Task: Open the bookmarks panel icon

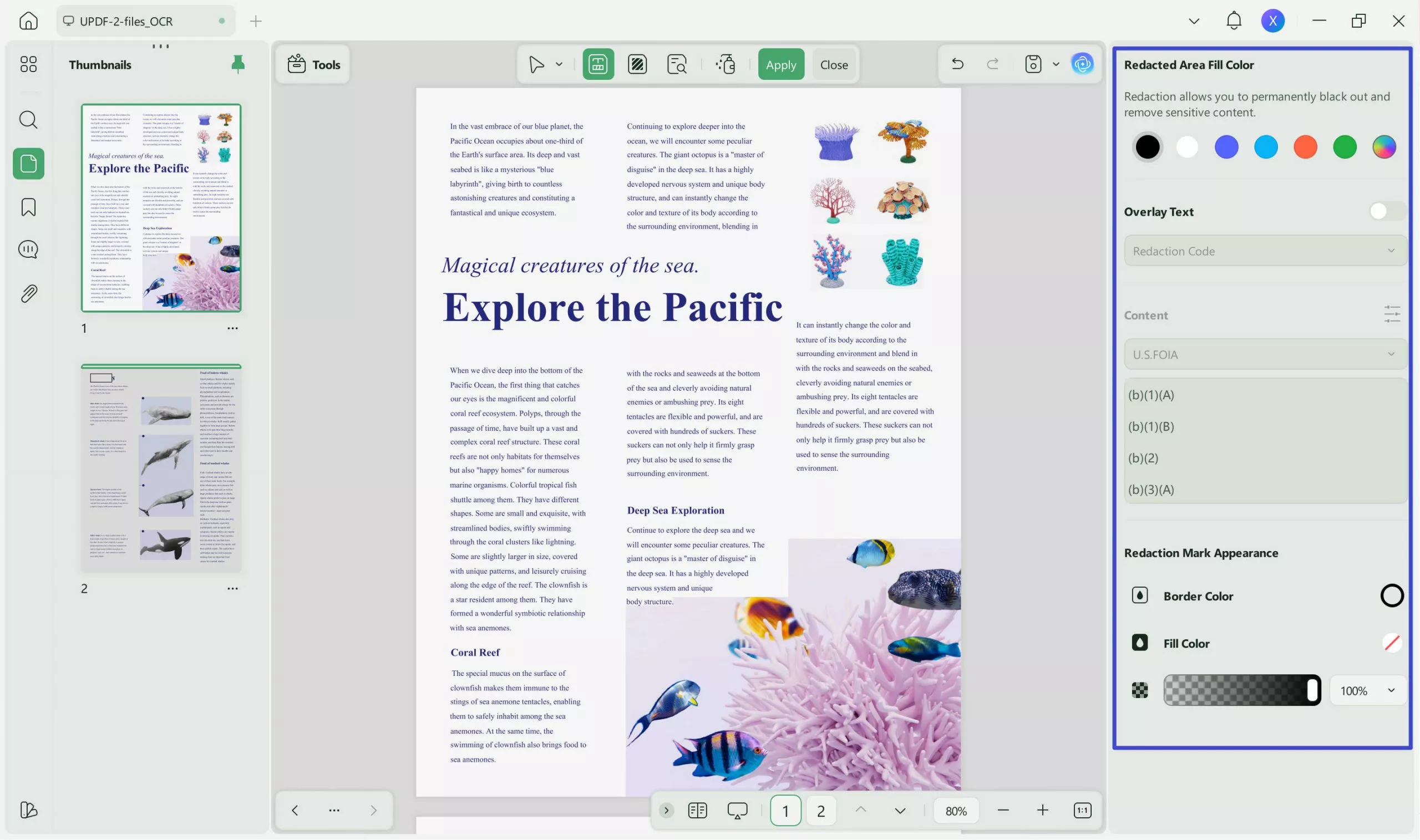Action: click(x=28, y=207)
